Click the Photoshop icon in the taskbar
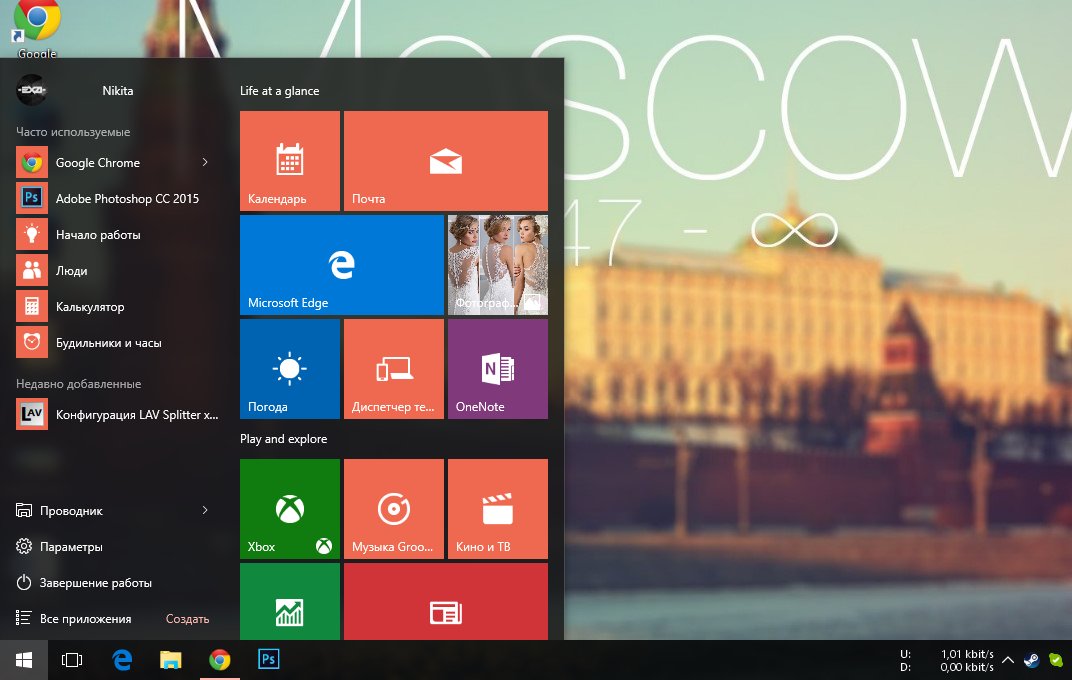The height and width of the screenshot is (680, 1072). [268, 660]
